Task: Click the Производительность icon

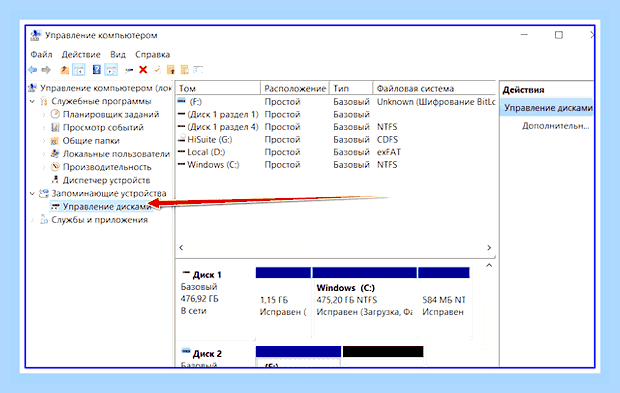Action: [x=55, y=167]
